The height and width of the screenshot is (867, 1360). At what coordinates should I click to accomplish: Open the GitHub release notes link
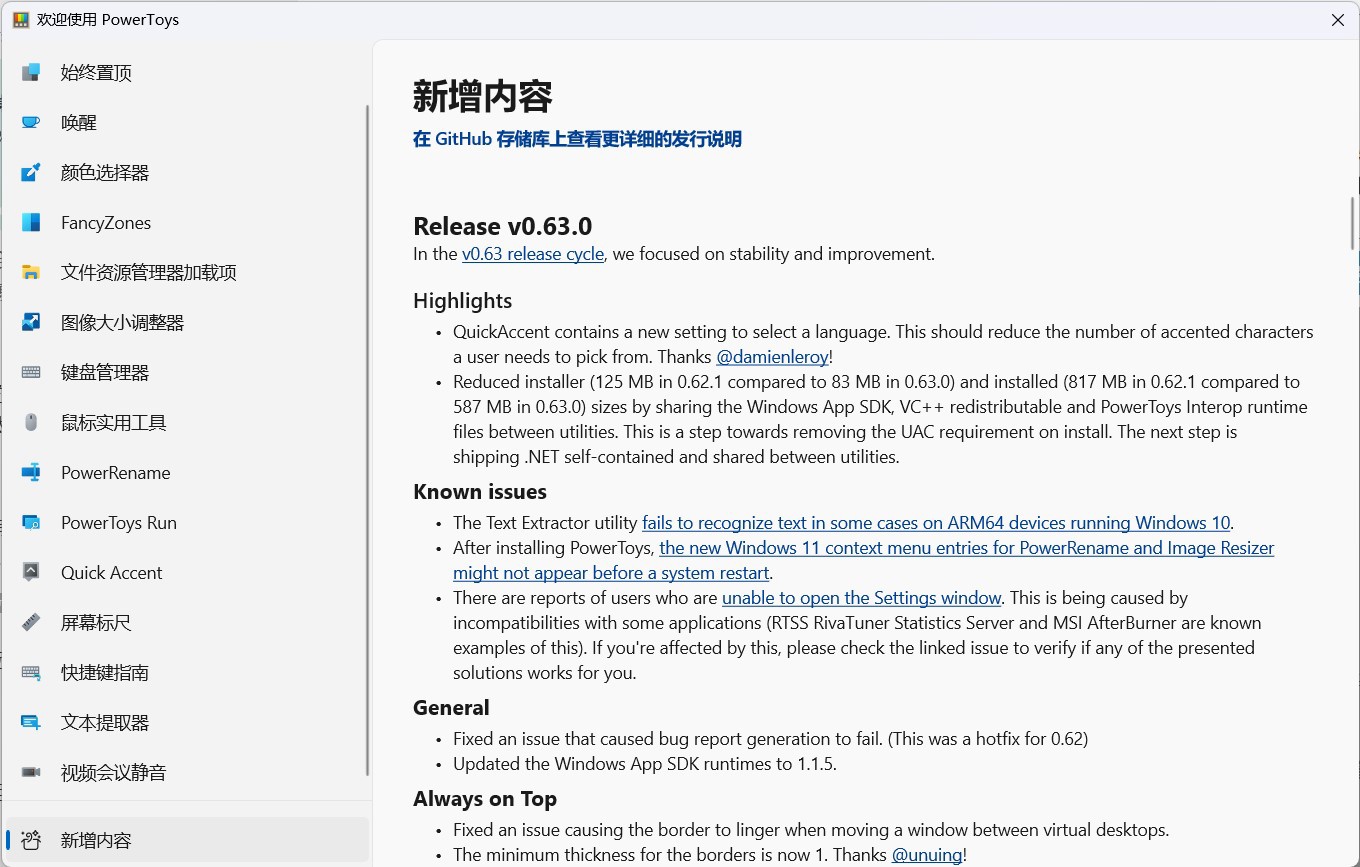pyautogui.click(x=577, y=139)
